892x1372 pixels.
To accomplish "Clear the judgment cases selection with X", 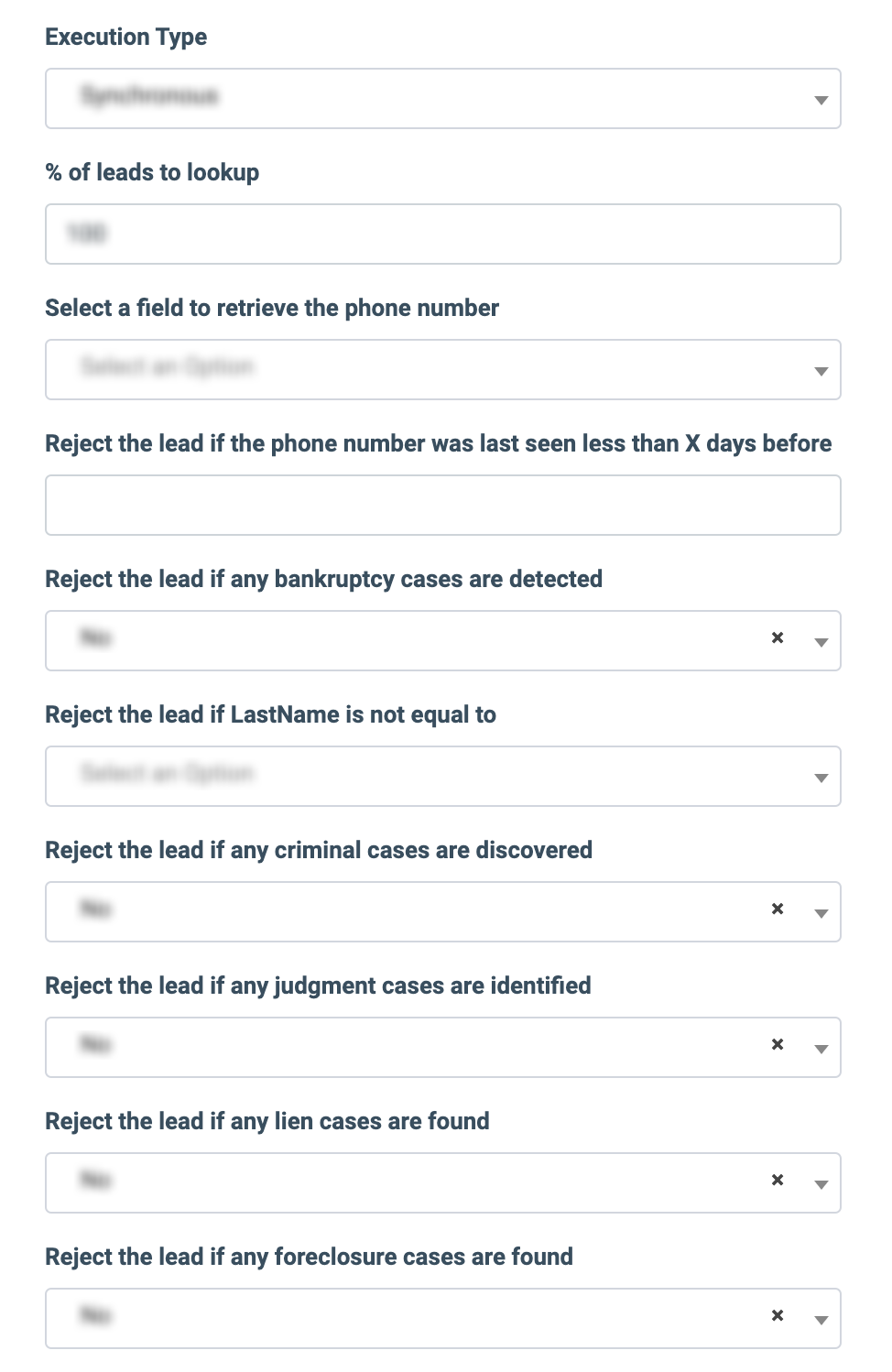I will (x=778, y=1044).
